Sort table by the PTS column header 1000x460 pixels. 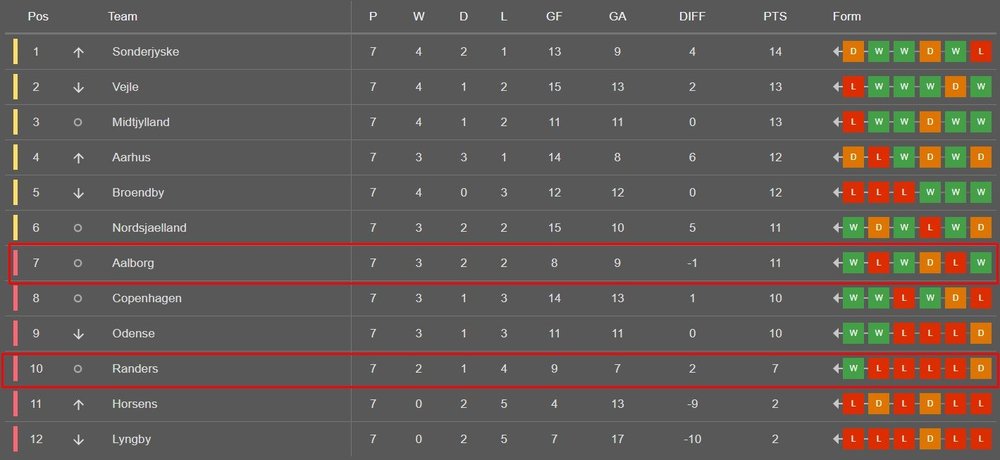point(775,17)
